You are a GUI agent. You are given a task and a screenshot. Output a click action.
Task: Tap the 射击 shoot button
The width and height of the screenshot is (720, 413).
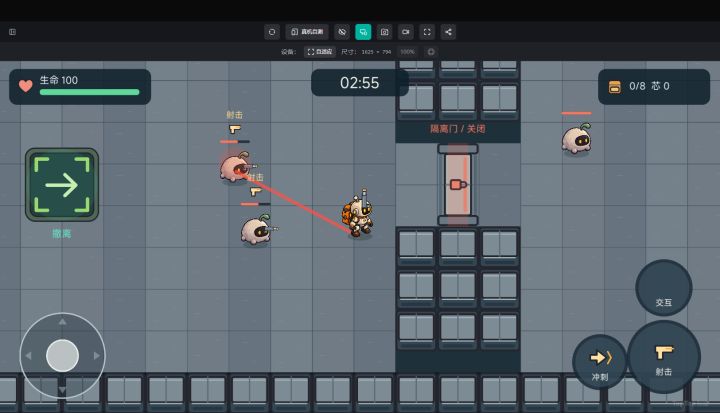click(664, 357)
